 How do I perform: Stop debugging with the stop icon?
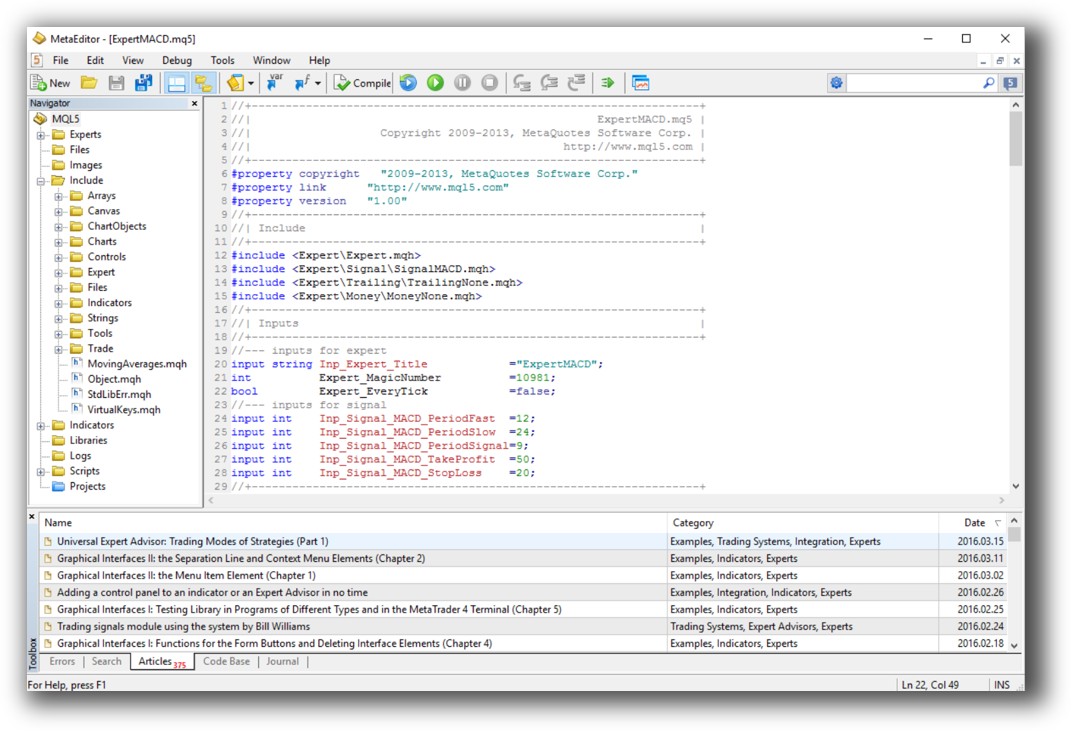point(489,83)
